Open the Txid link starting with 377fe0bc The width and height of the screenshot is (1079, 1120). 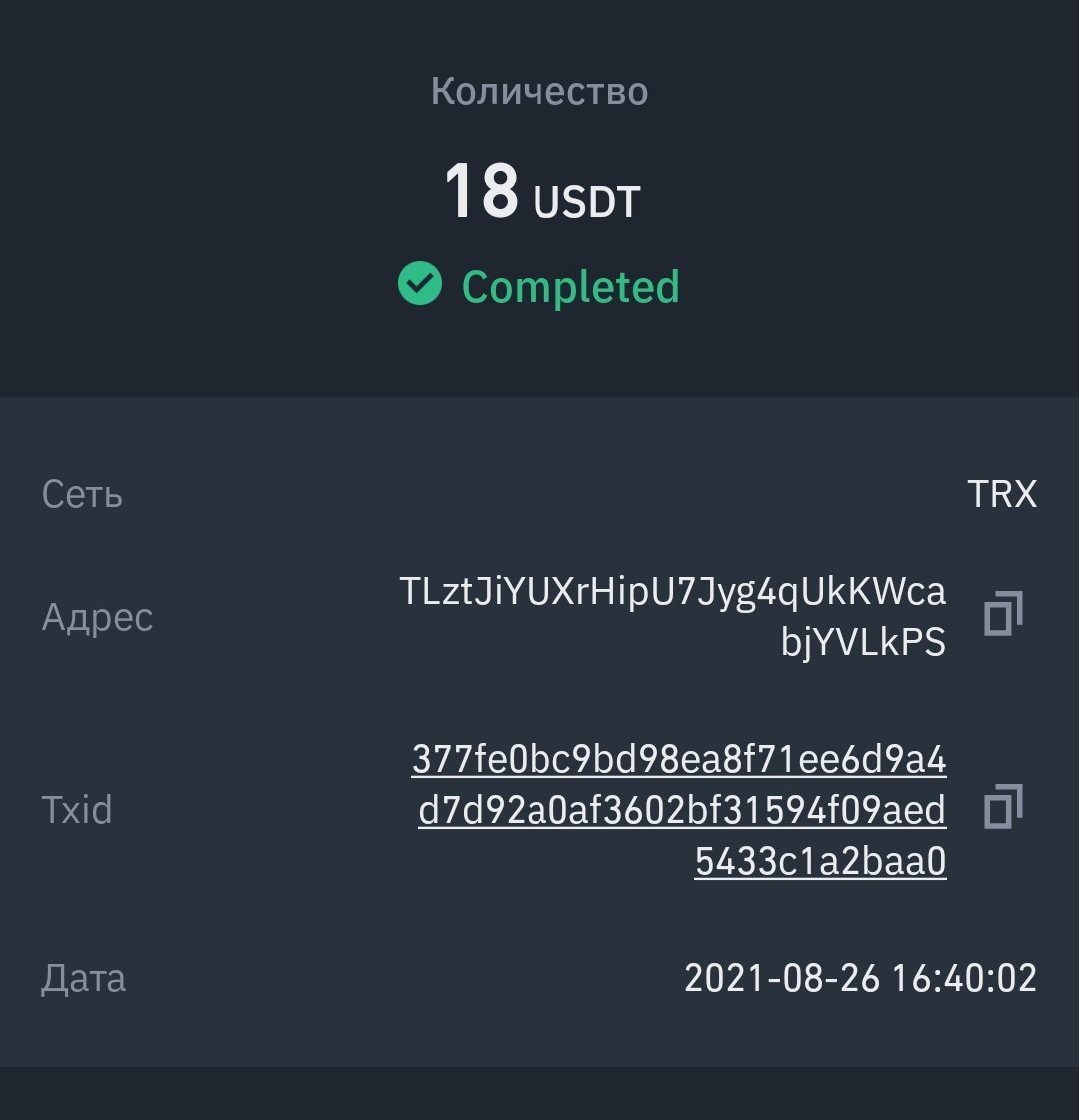point(678,758)
